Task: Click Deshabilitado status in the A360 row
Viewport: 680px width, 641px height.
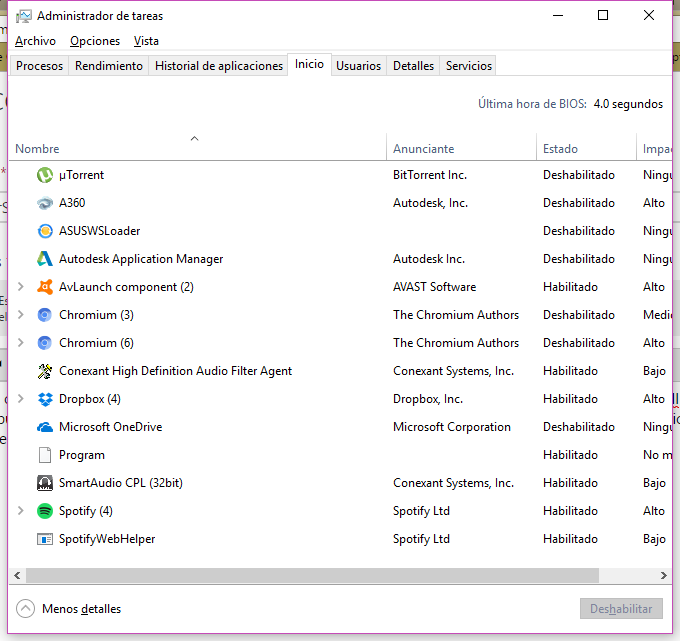Action: (x=579, y=203)
